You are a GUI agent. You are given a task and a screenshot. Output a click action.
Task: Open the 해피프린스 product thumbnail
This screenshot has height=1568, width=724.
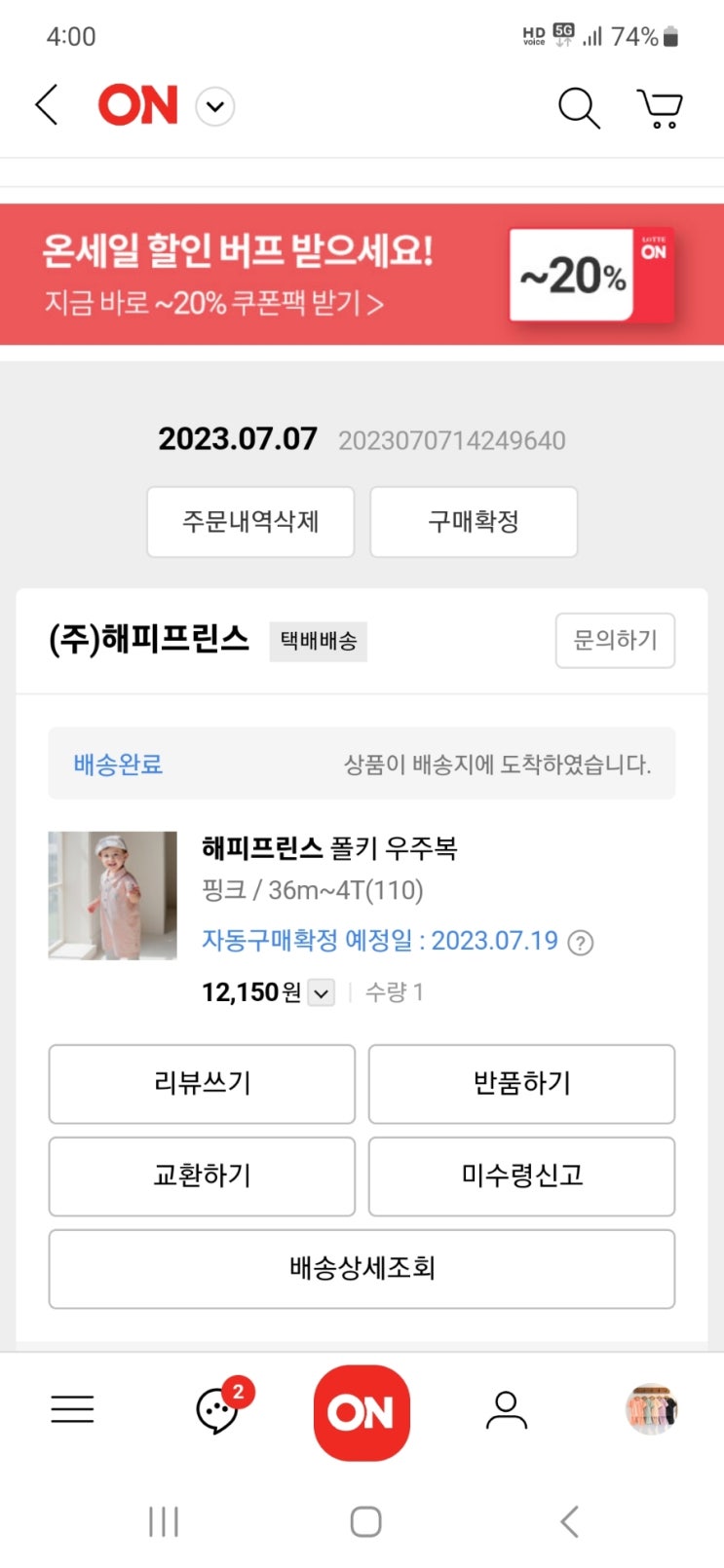113,895
